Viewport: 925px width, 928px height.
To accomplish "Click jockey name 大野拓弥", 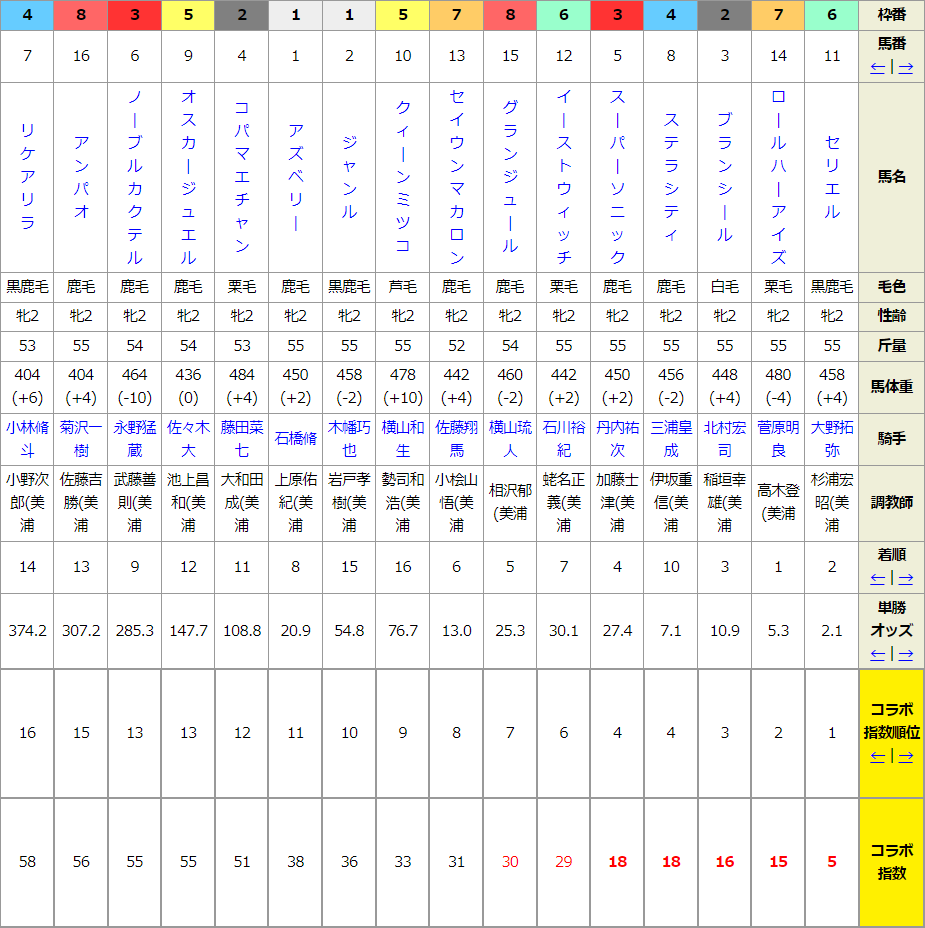I will 832,437.
